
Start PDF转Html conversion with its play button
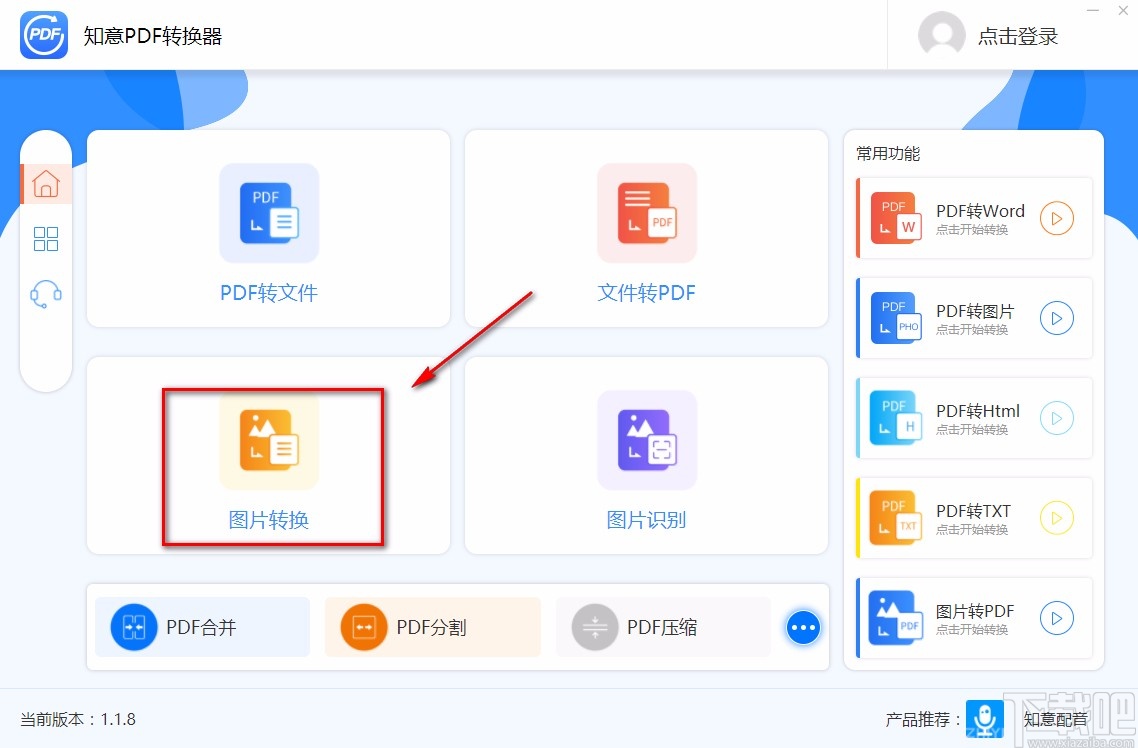[x=1057, y=418]
